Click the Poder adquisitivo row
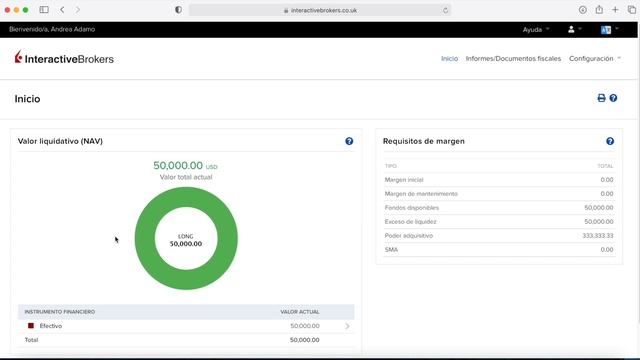This screenshot has height=360, width=640. pyautogui.click(x=499, y=236)
